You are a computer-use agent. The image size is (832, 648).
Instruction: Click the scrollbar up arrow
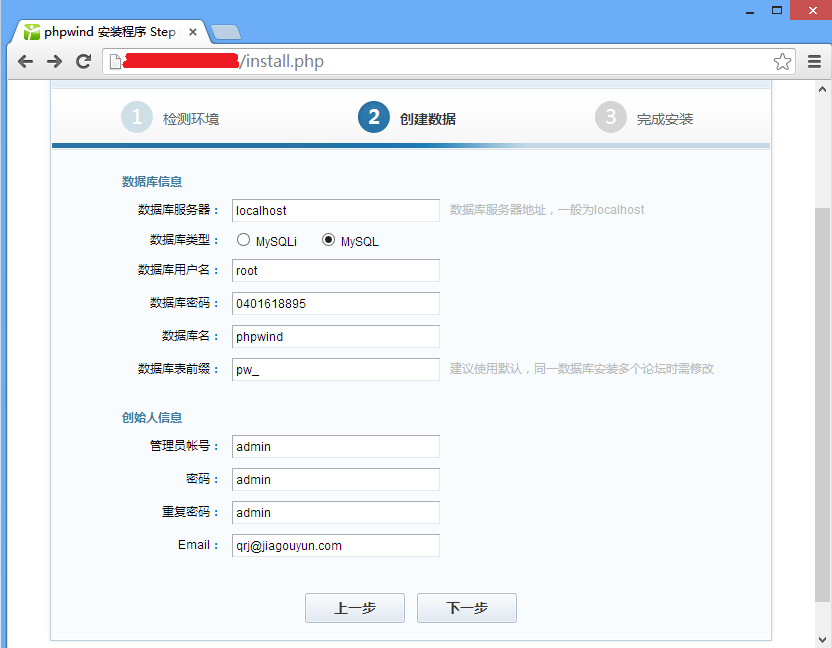point(822,89)
